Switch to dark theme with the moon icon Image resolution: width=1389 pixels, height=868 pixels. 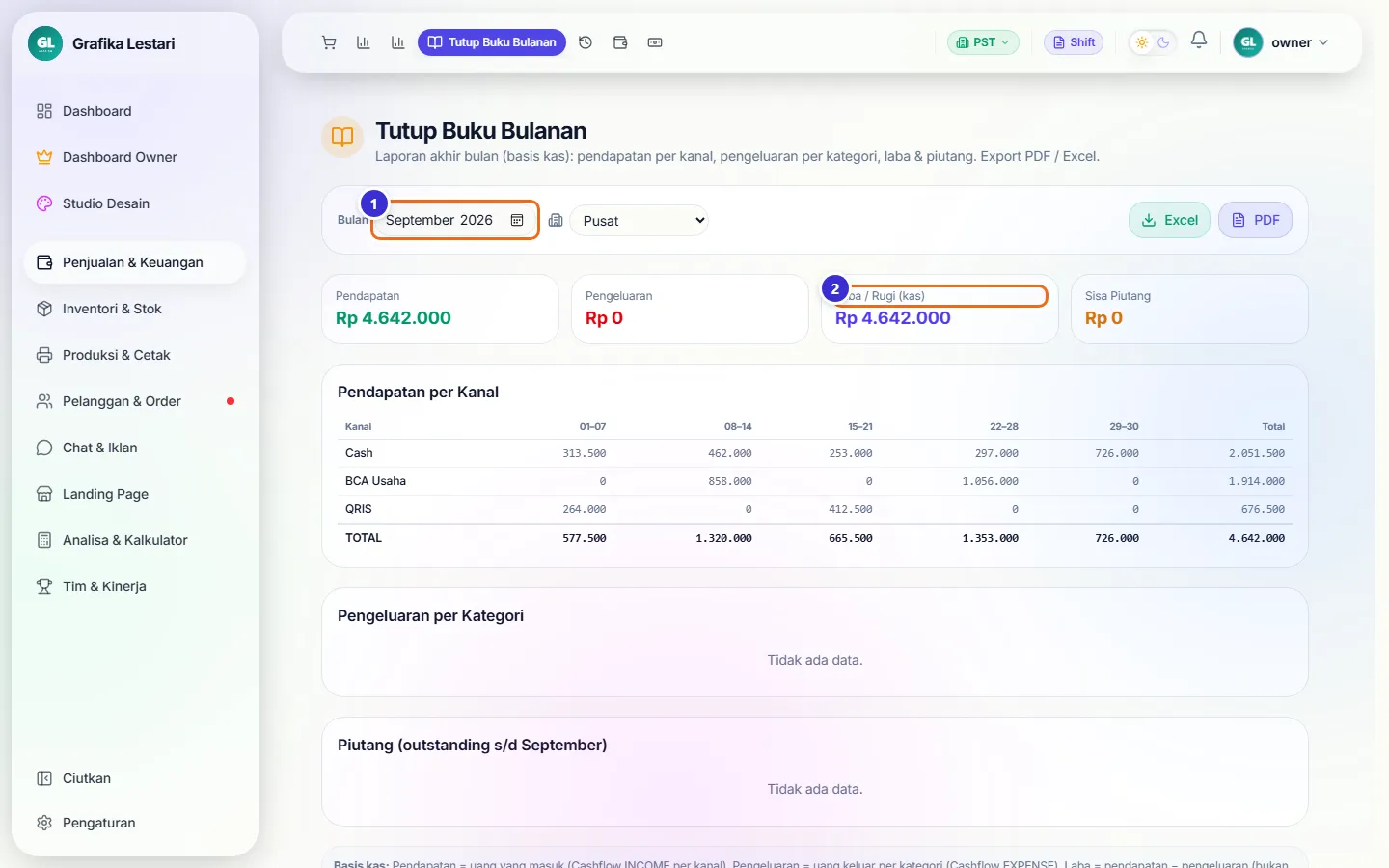point(1163,42)
